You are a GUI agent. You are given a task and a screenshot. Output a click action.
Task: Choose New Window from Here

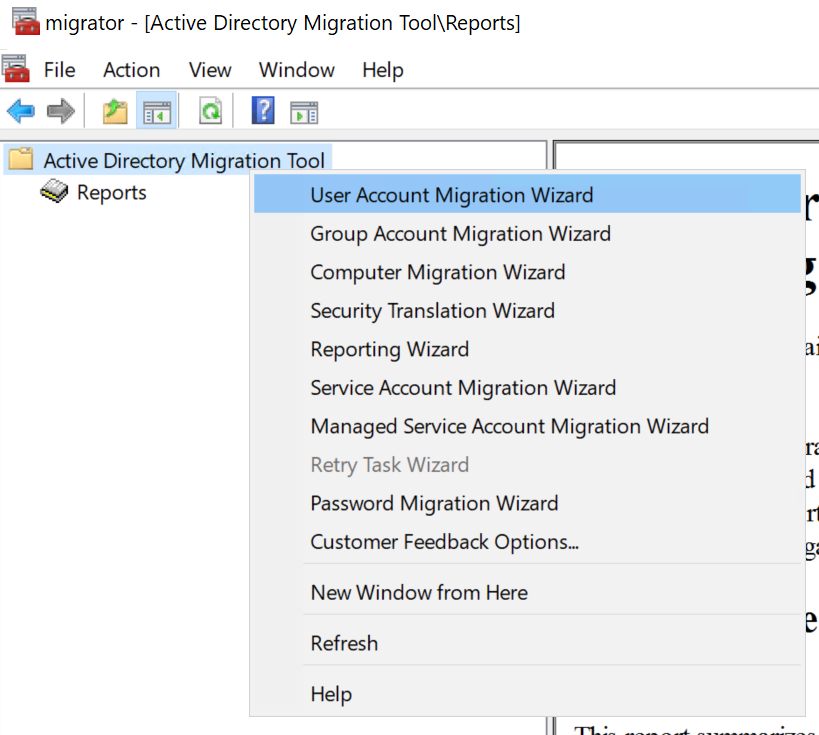pos(527,592)
